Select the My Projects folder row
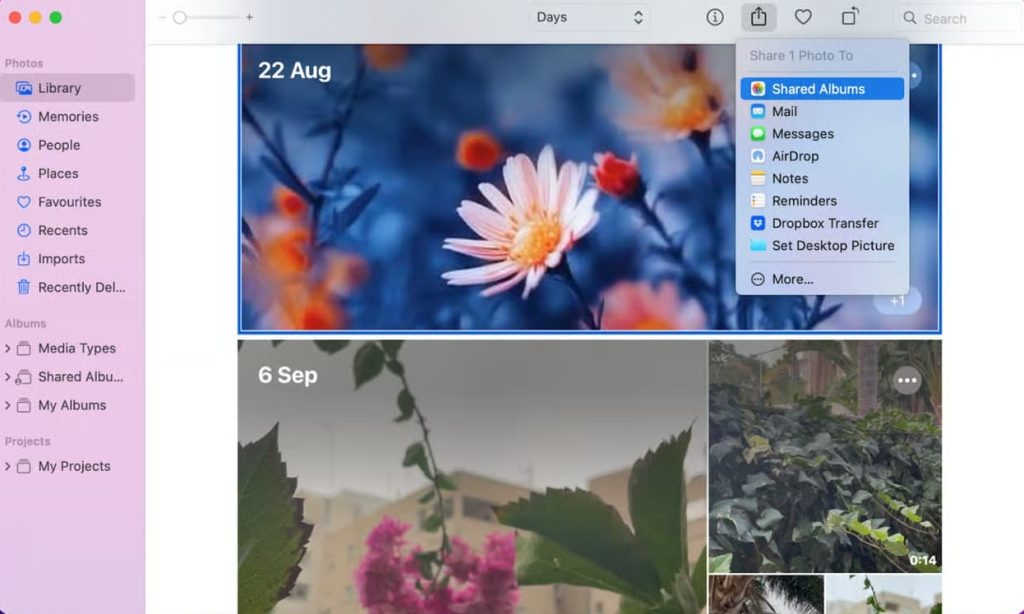The width and height of the screenshot is (1024, 614). (68, 466)
